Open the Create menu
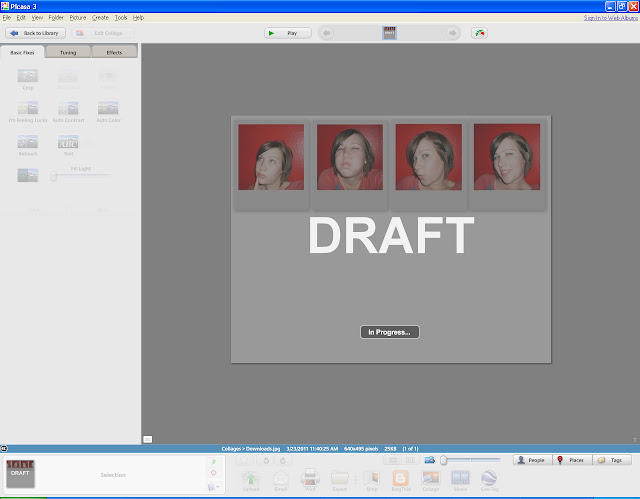 coord(100,18)
